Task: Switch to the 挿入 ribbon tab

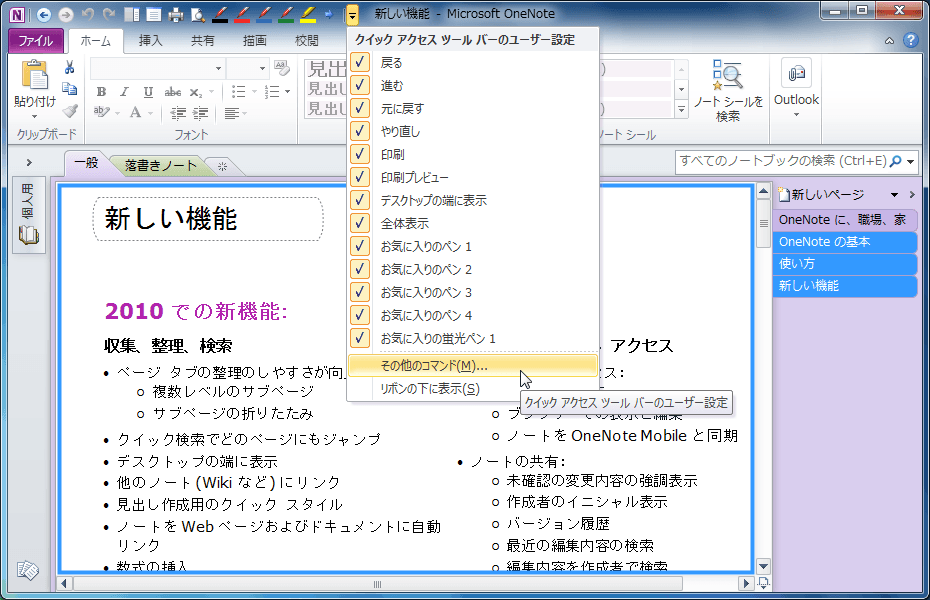Action: tap(150, 40)
